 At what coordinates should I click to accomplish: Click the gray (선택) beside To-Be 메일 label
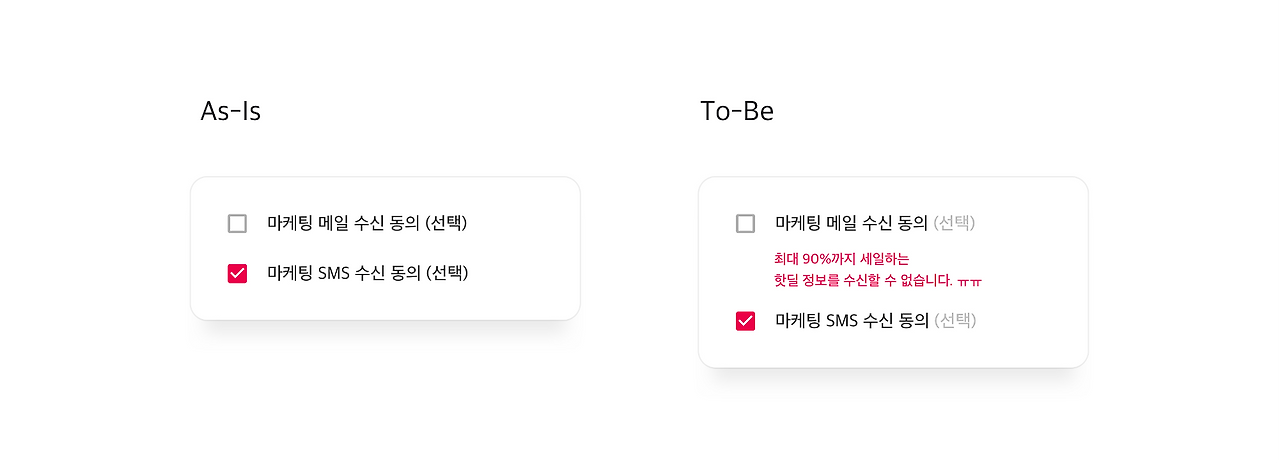point(954,223)
